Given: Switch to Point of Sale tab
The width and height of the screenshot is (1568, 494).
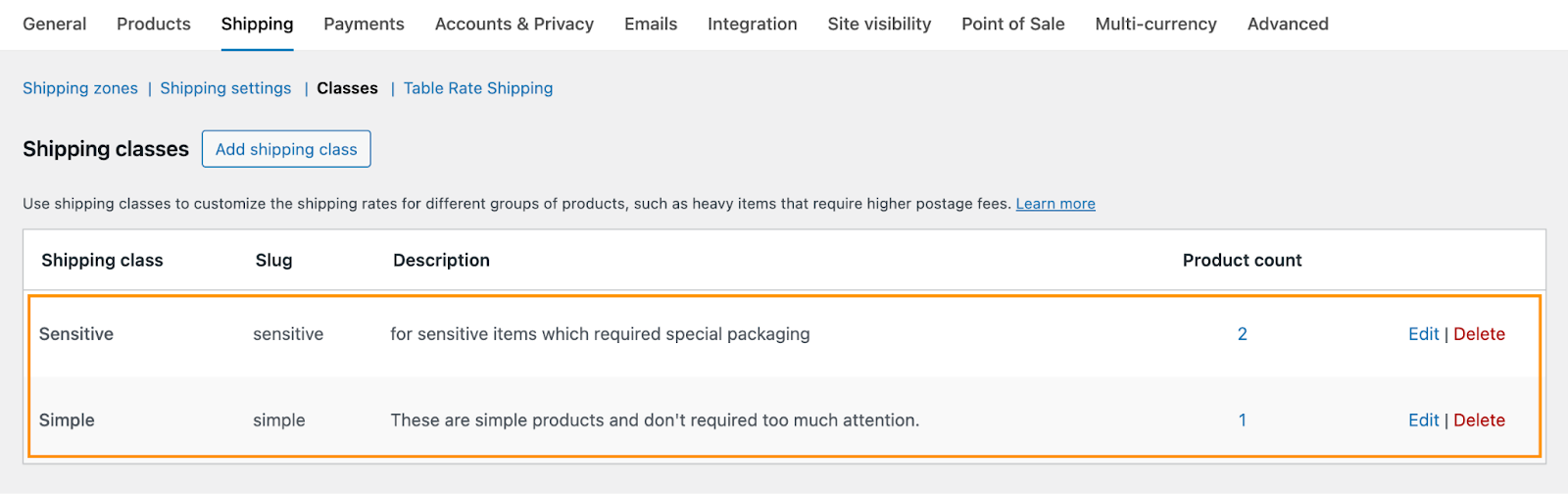Looking at the screenshot, I should click(x=1013, y=25).
